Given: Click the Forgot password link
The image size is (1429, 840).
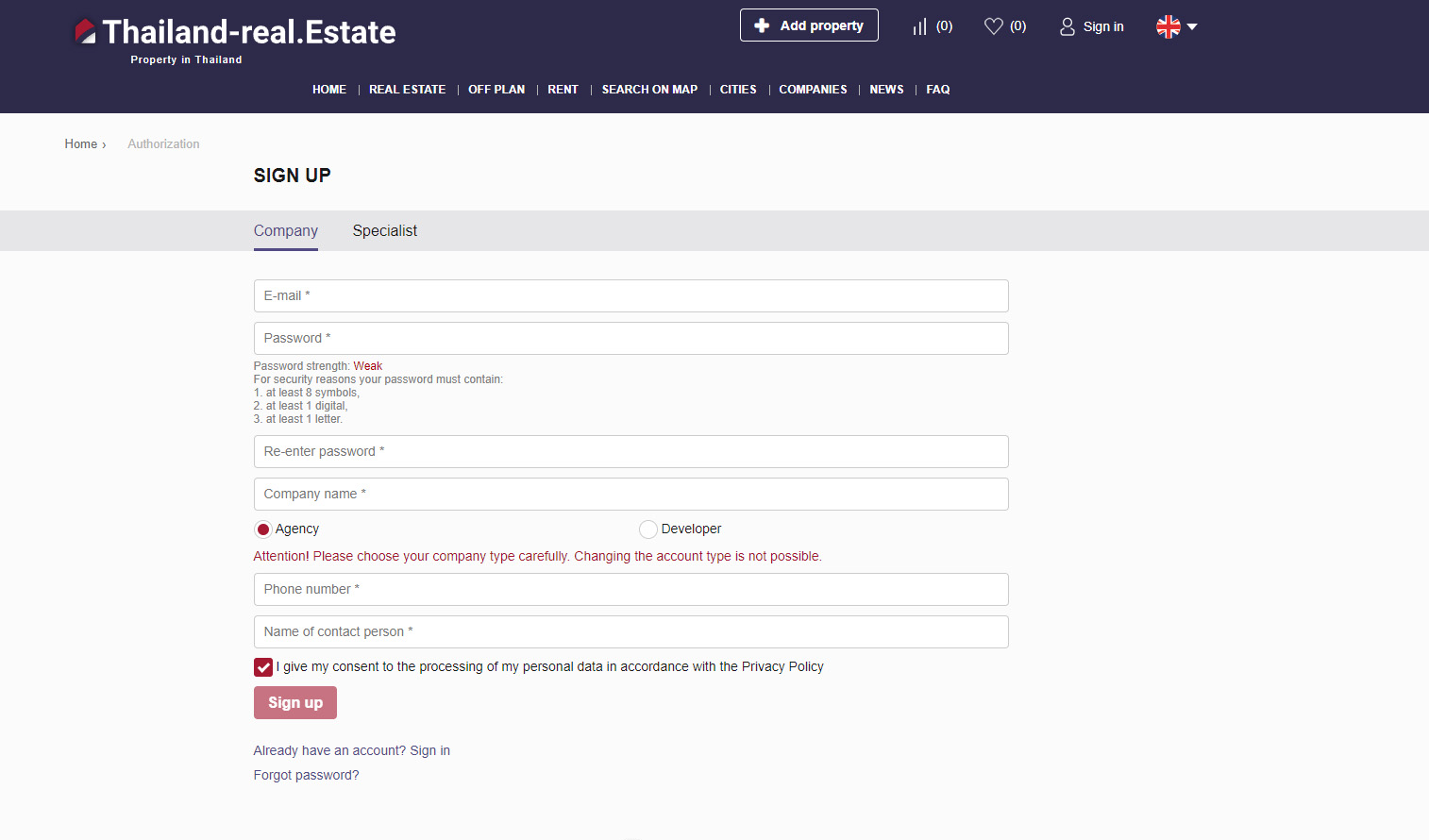Looking at the screenshot, I should click(x=306, y=775).
